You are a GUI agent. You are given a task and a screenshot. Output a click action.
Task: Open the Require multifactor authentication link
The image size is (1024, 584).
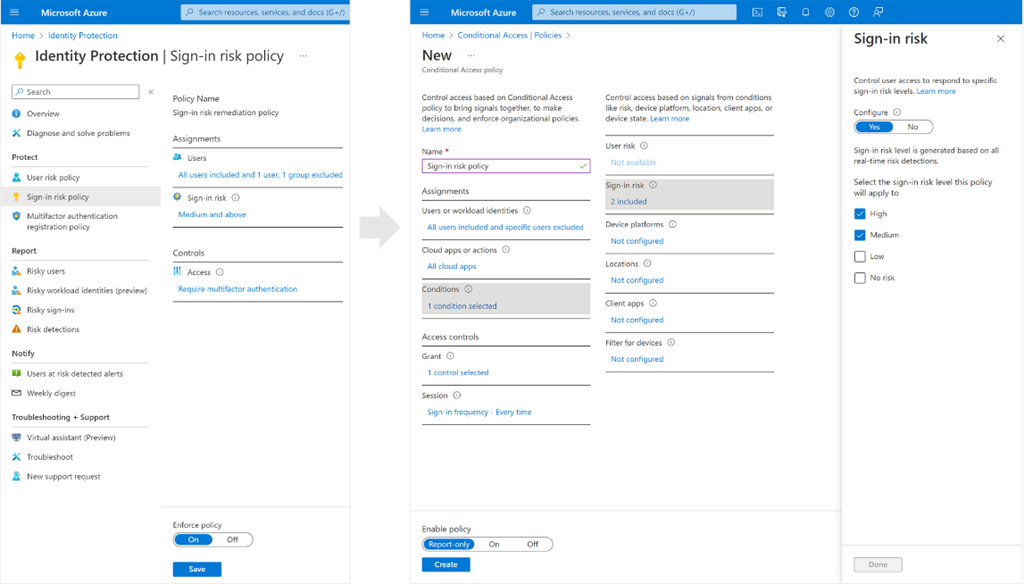pyautogui.click(x=237, y=289)
